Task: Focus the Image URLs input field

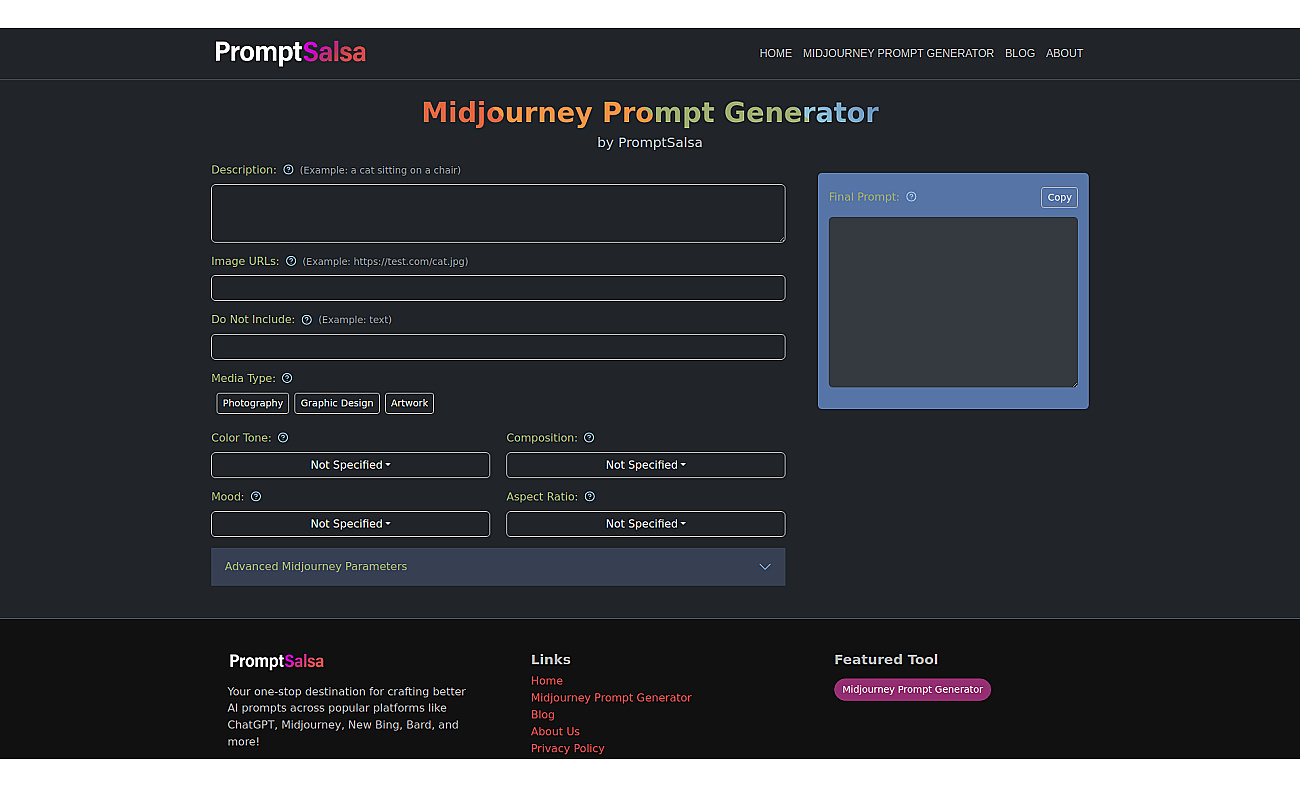Action: coord(498,288)
